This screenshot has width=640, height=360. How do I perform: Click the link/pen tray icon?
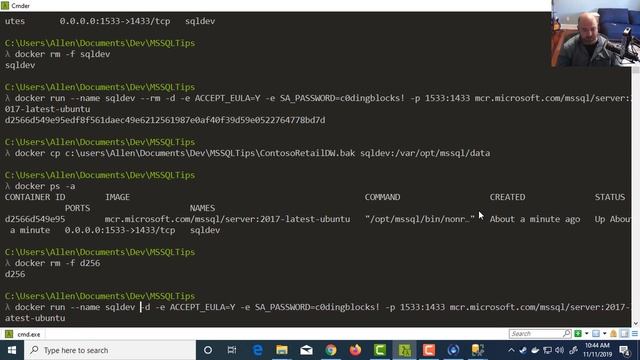pos(573,350)
